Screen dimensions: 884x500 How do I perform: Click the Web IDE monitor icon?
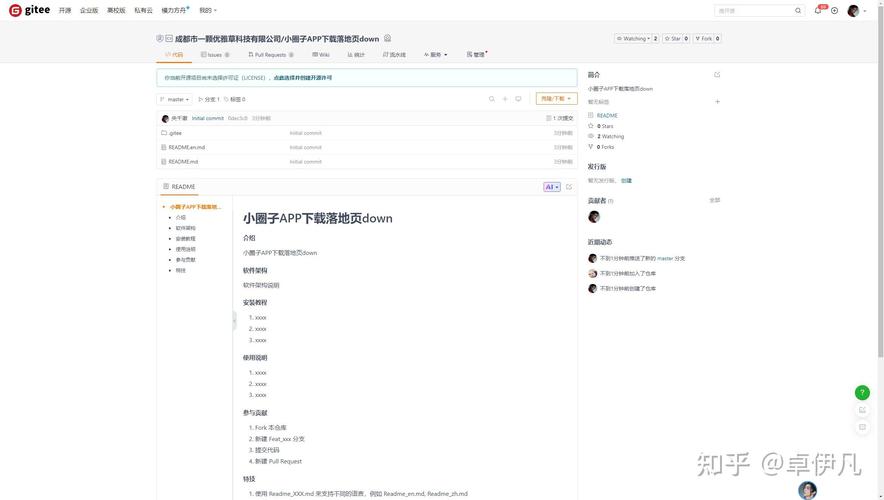pos(518,99)
